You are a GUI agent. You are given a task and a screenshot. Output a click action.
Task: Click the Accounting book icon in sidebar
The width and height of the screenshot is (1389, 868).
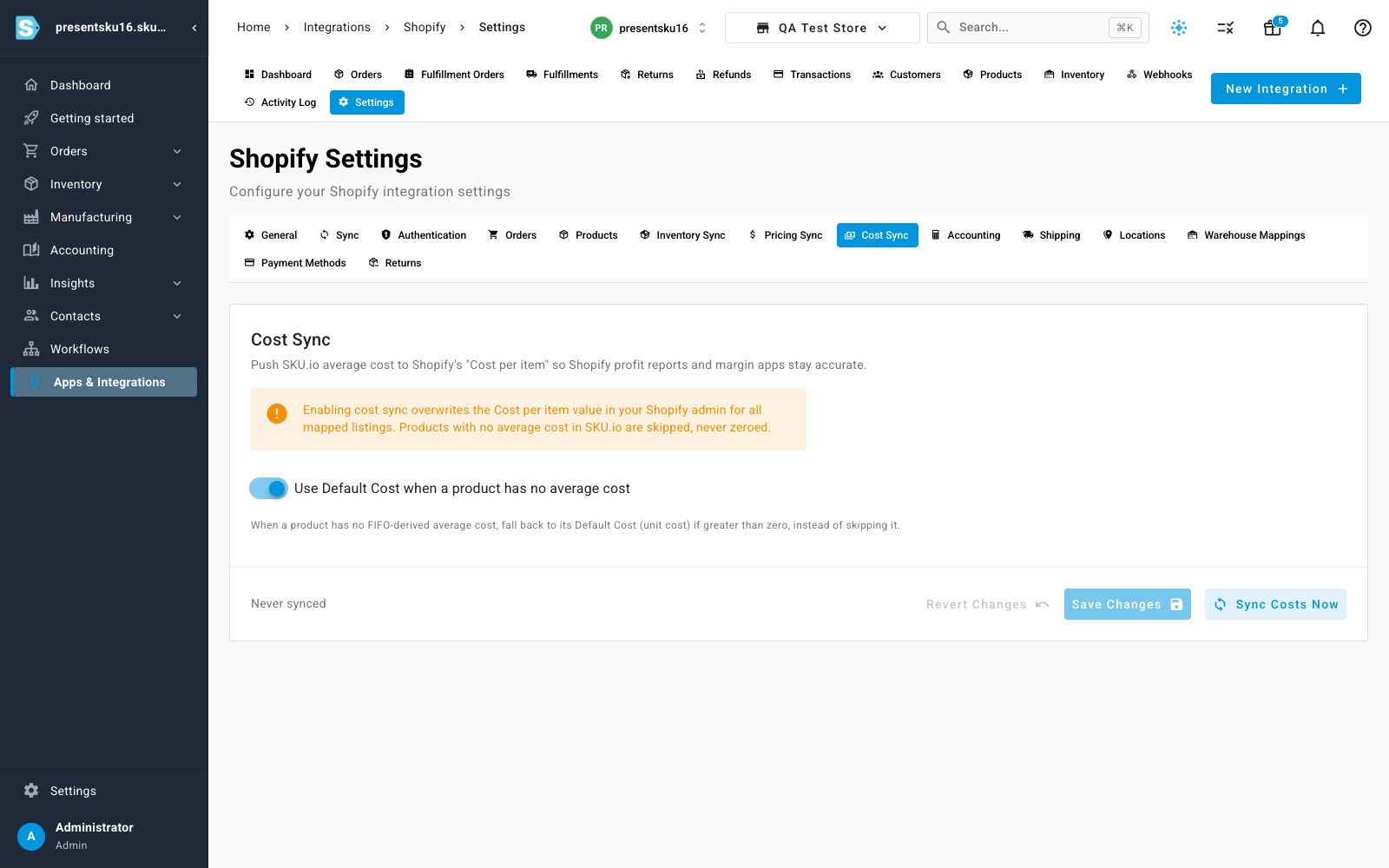31,250
